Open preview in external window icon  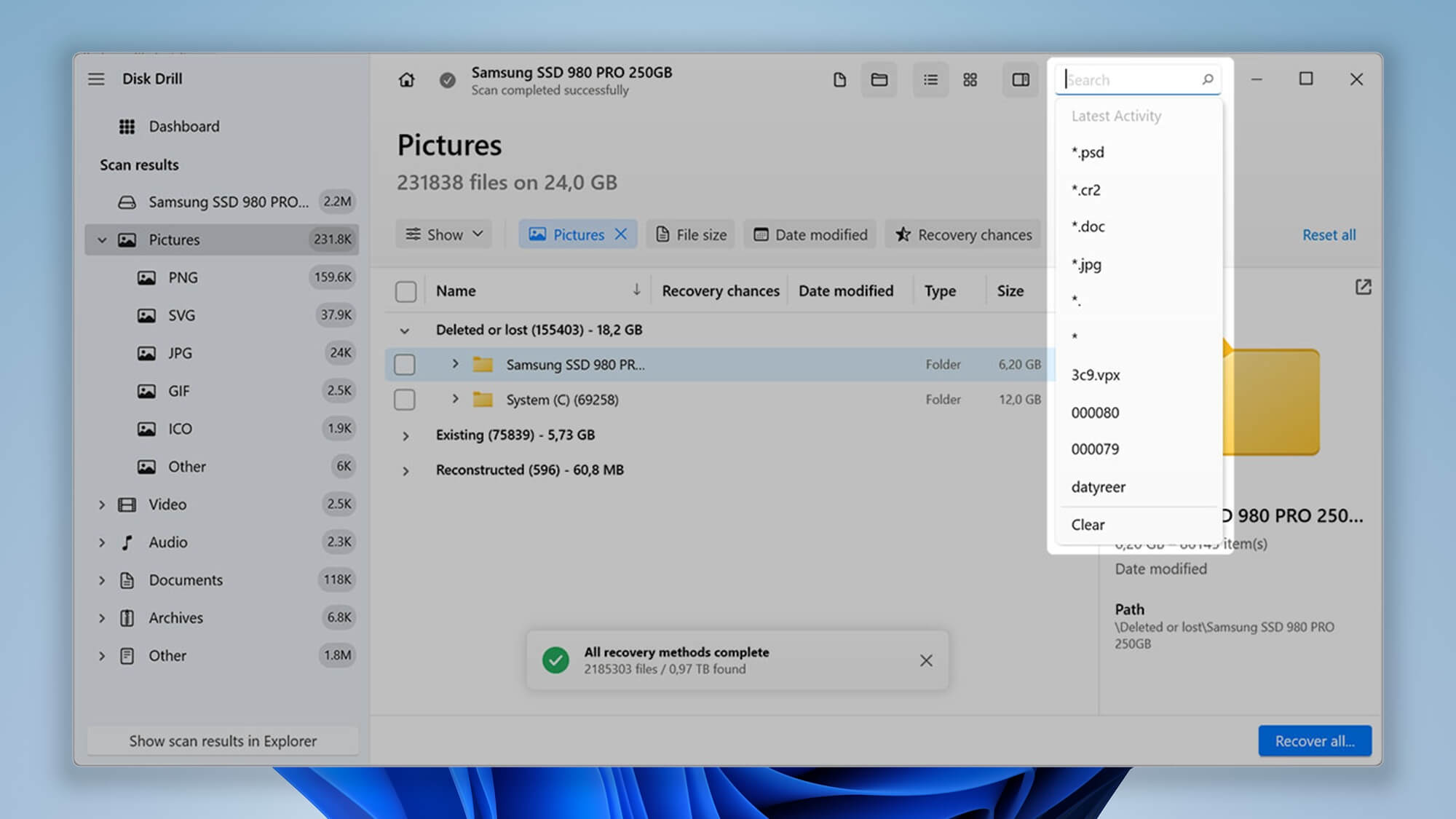click(1363, 287)
